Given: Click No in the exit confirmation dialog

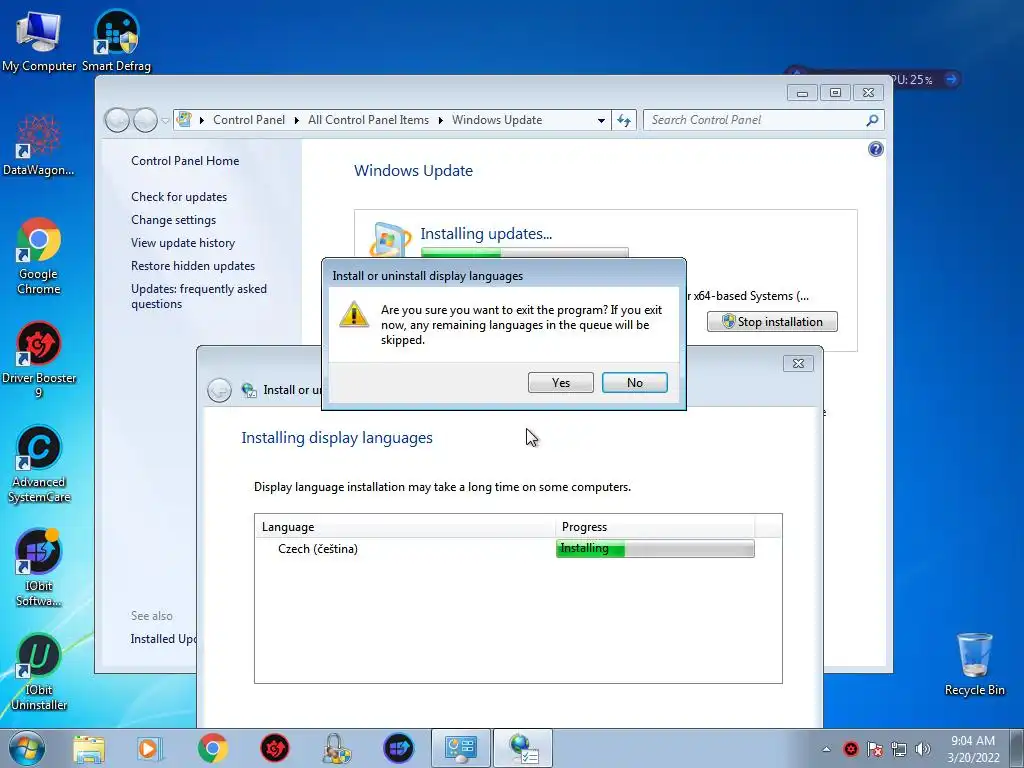Looking at the screenshot, I should click(x=634, y=383).
